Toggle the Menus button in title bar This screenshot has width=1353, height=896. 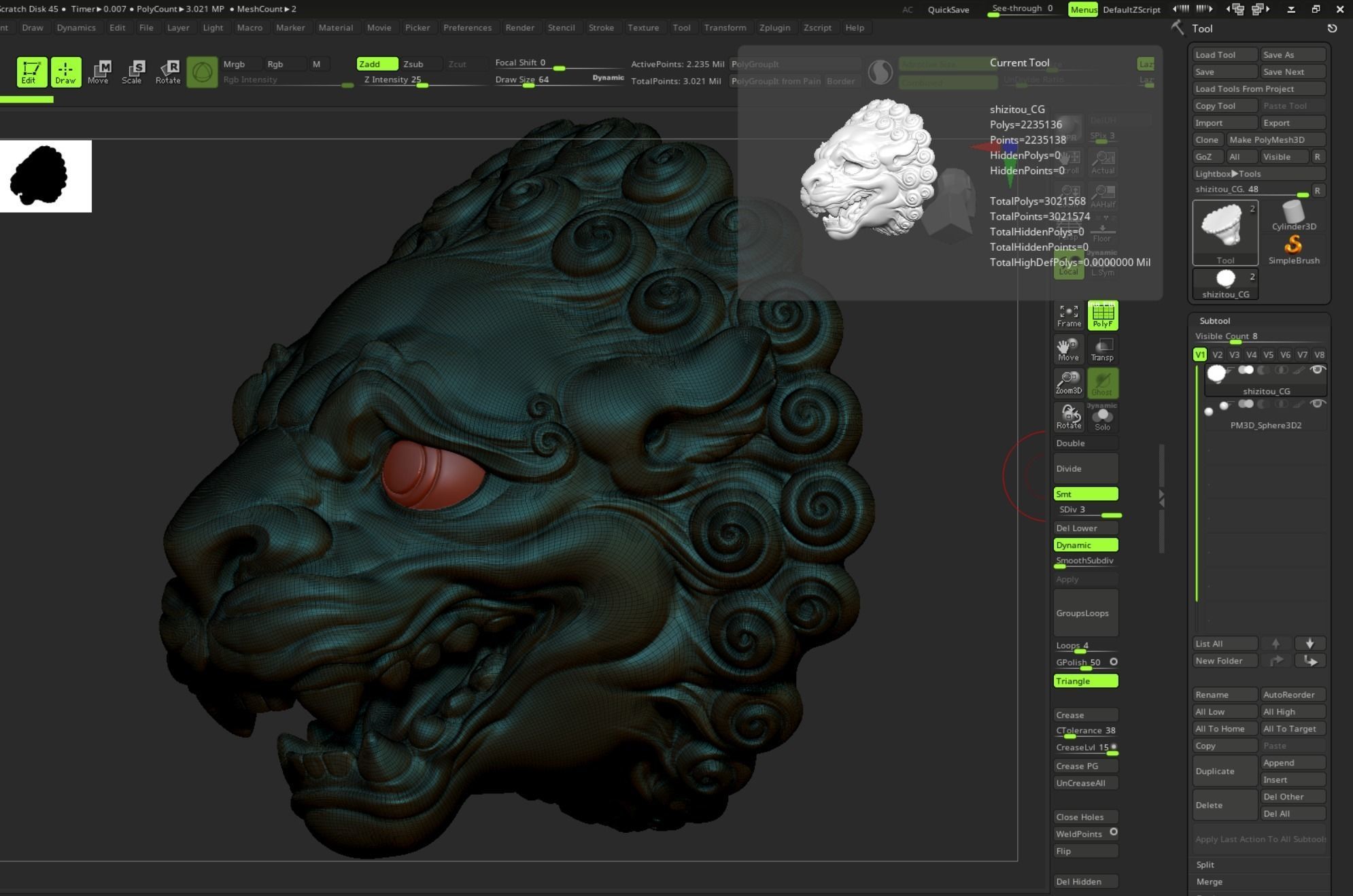point(1083,10)
